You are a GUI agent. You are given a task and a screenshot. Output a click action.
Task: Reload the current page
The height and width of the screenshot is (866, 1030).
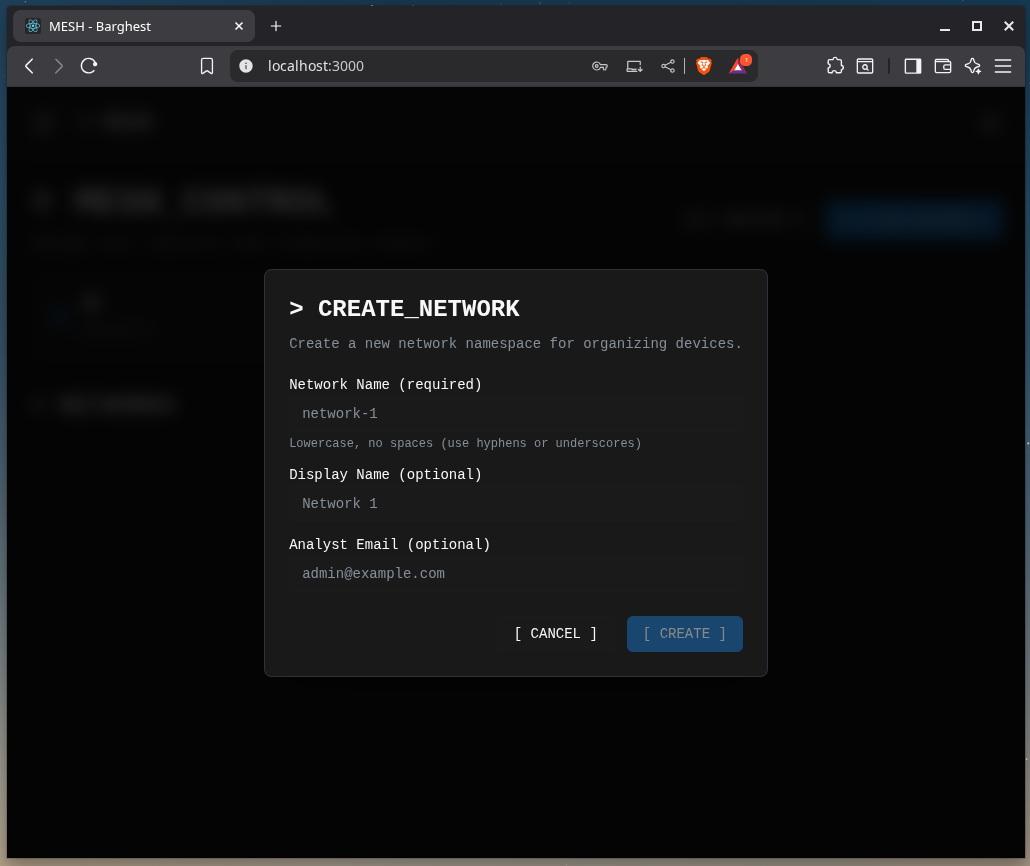tap(89, 66)
